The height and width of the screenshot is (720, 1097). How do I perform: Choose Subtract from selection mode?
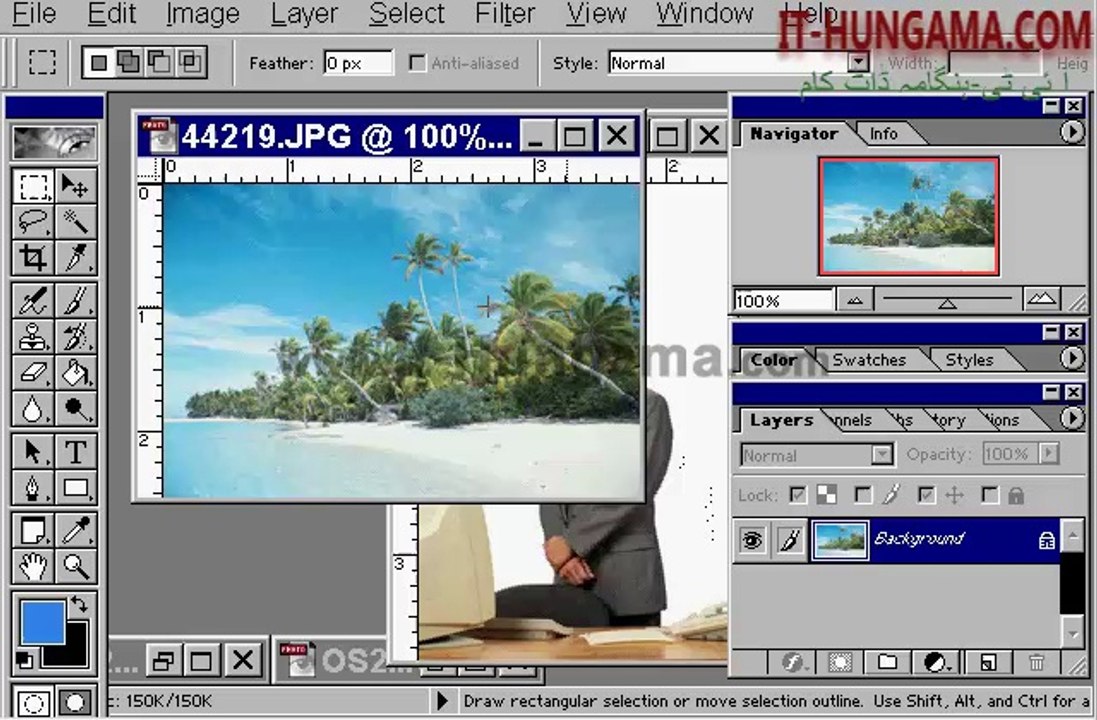(x=160, y=63)
